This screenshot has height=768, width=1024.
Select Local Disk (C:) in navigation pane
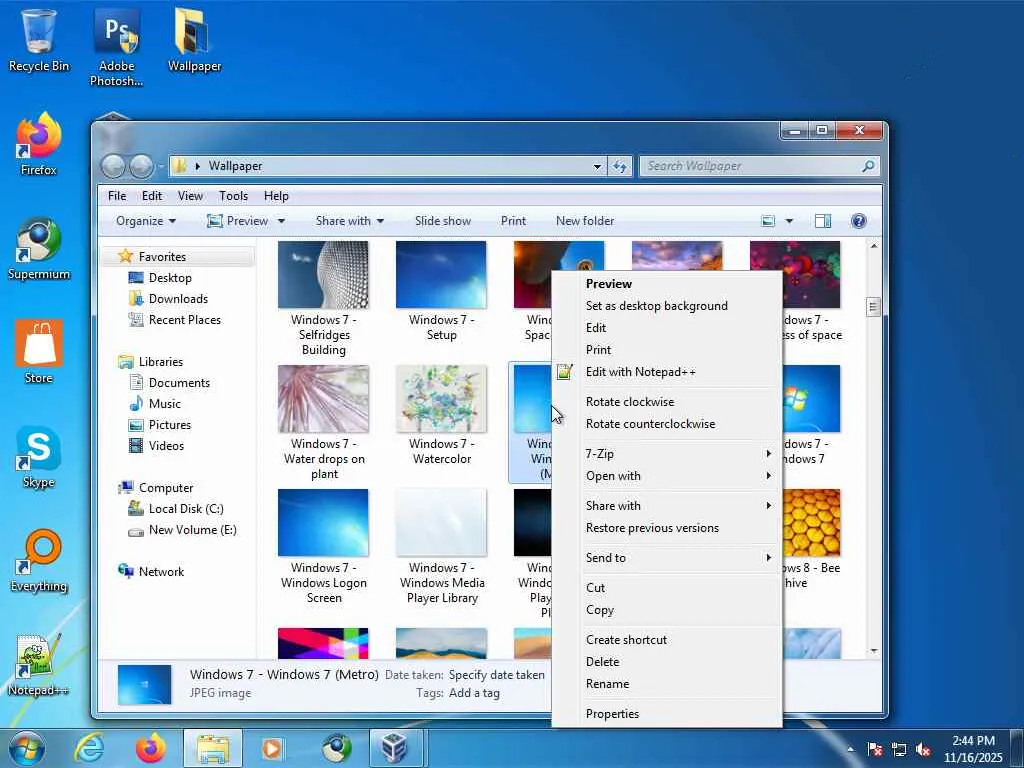click(x=185, y=509)
